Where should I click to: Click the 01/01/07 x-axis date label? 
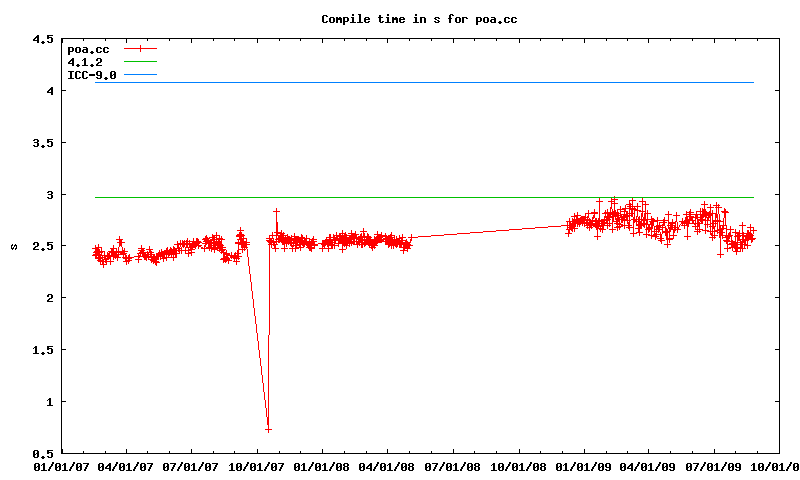61,466
